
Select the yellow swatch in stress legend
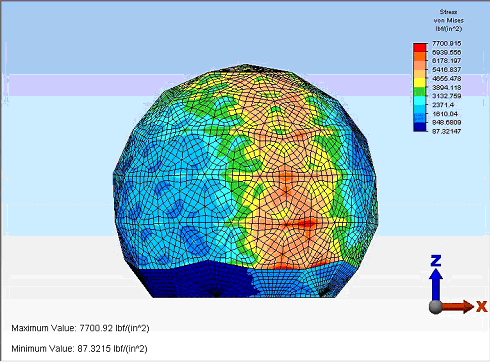click(420, 82)
